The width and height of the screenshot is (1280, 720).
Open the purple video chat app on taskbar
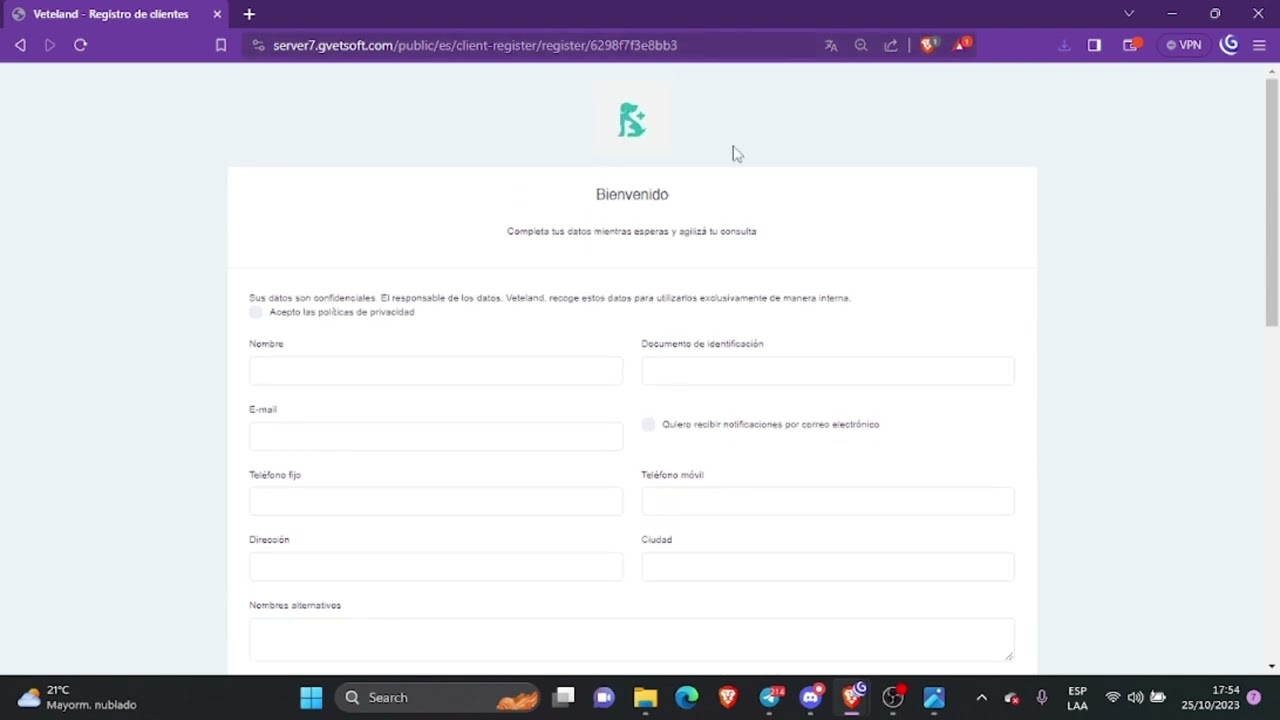tap(604, 697)
